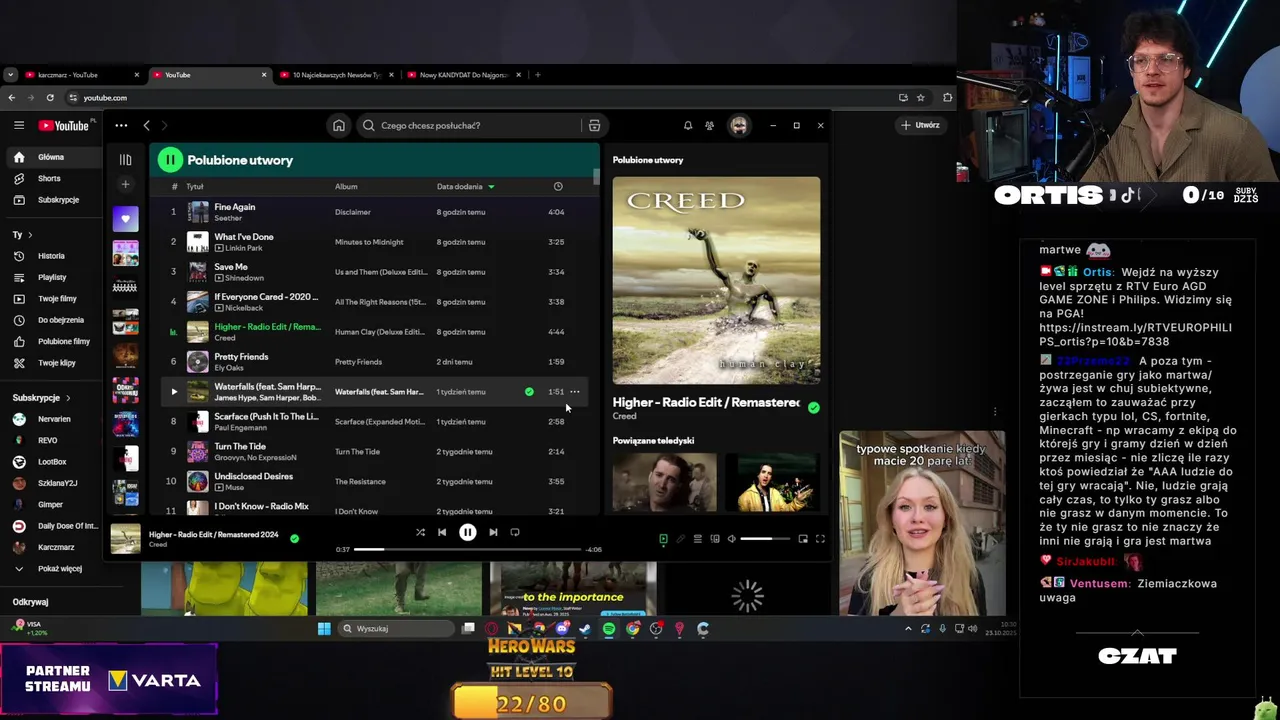Screen dimensions: 1280x720
Task: Seek in song progress bar
Action: [467, 549]
